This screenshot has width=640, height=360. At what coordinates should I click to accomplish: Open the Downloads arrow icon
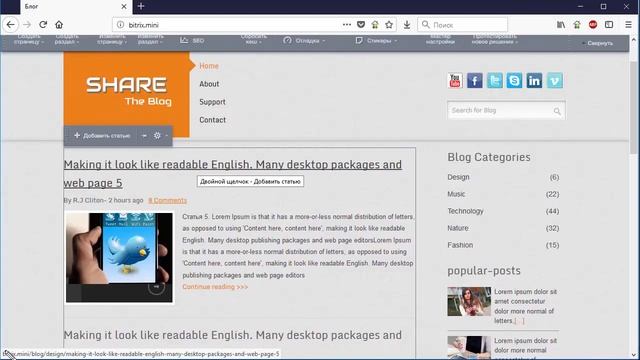pyautogui.click(x=407, y=25)
